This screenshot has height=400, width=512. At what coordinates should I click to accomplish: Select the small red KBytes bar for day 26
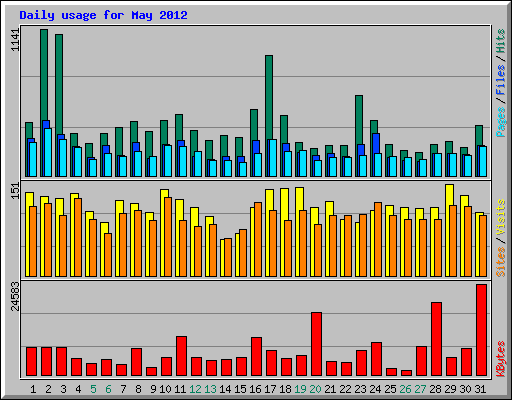[406, 373]
